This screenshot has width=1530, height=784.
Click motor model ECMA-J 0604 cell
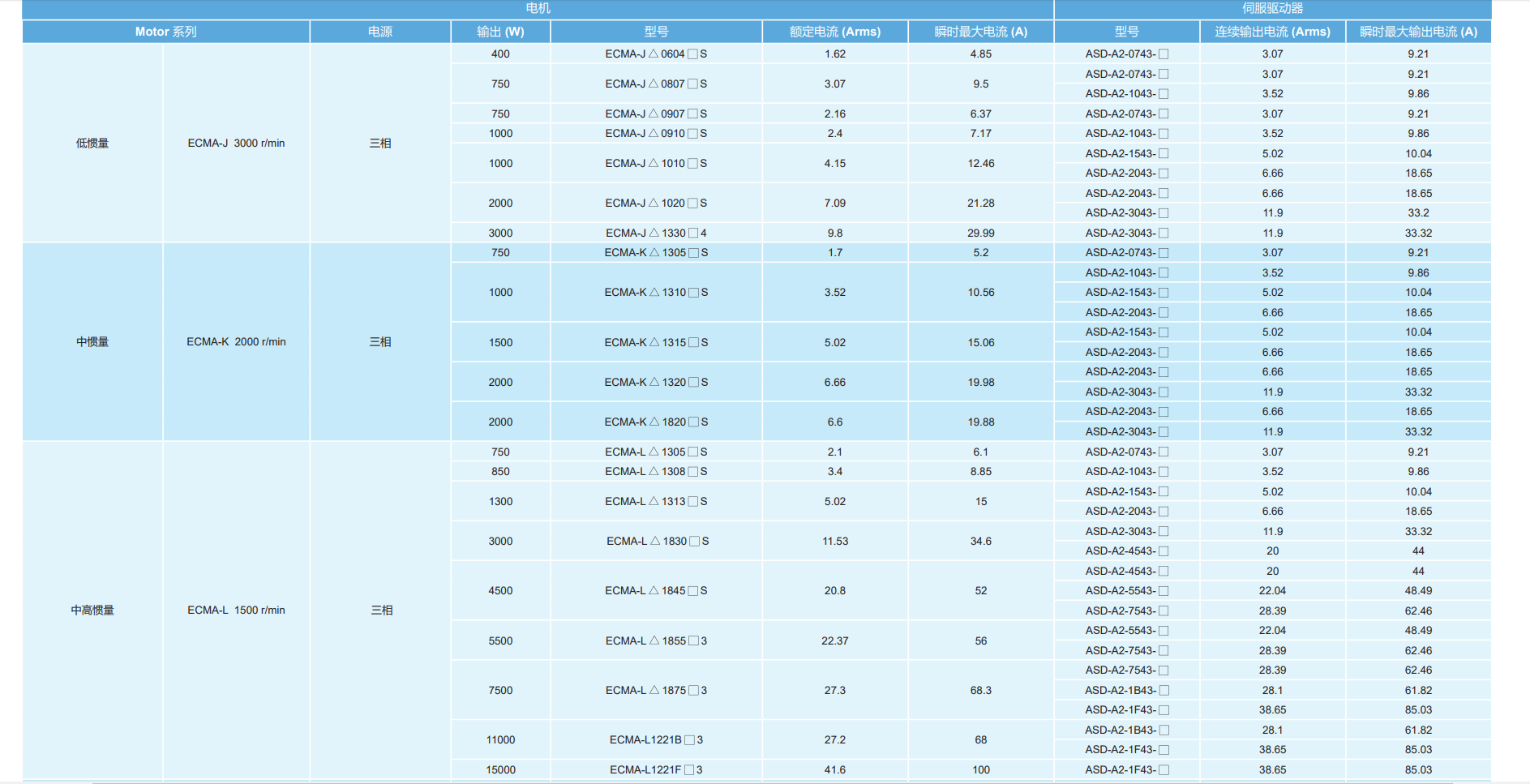coord(656,54)
